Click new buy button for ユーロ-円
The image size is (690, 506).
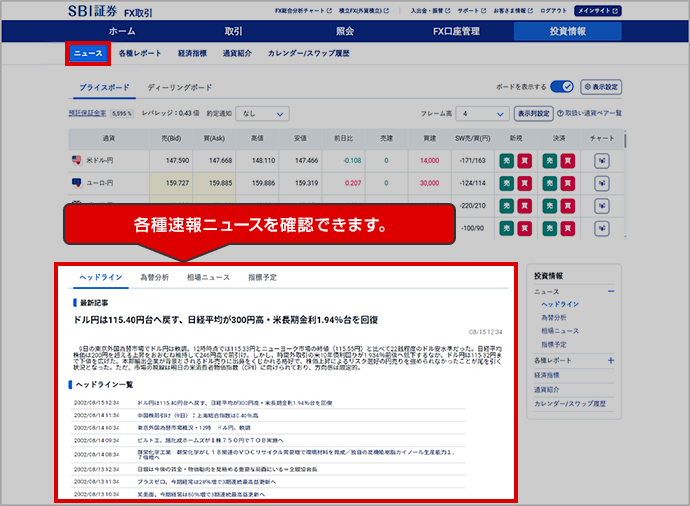pyautogui.click(x=525, y=183)
